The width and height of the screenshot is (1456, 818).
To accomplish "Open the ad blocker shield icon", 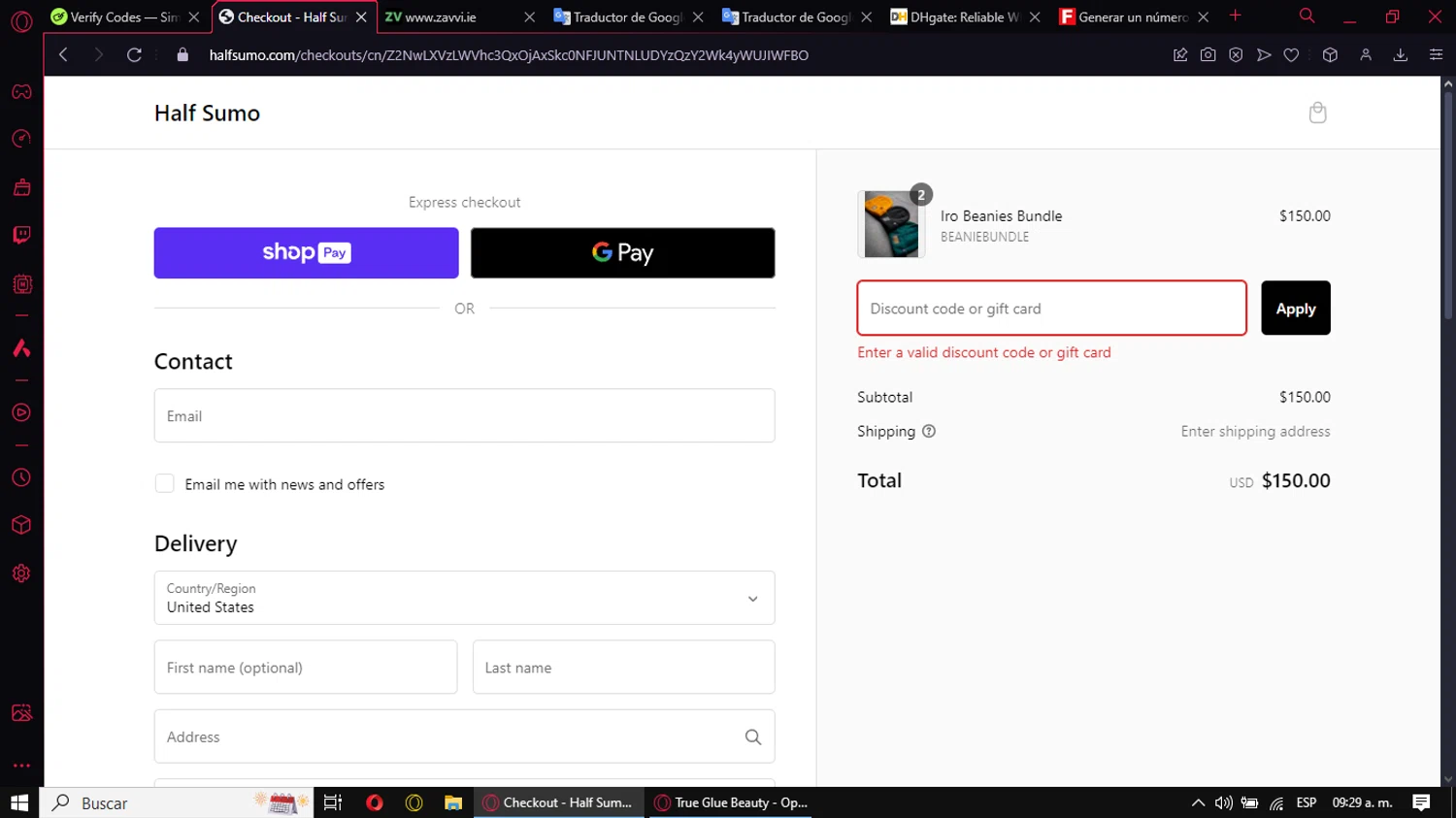I will tap(1236, 55).
